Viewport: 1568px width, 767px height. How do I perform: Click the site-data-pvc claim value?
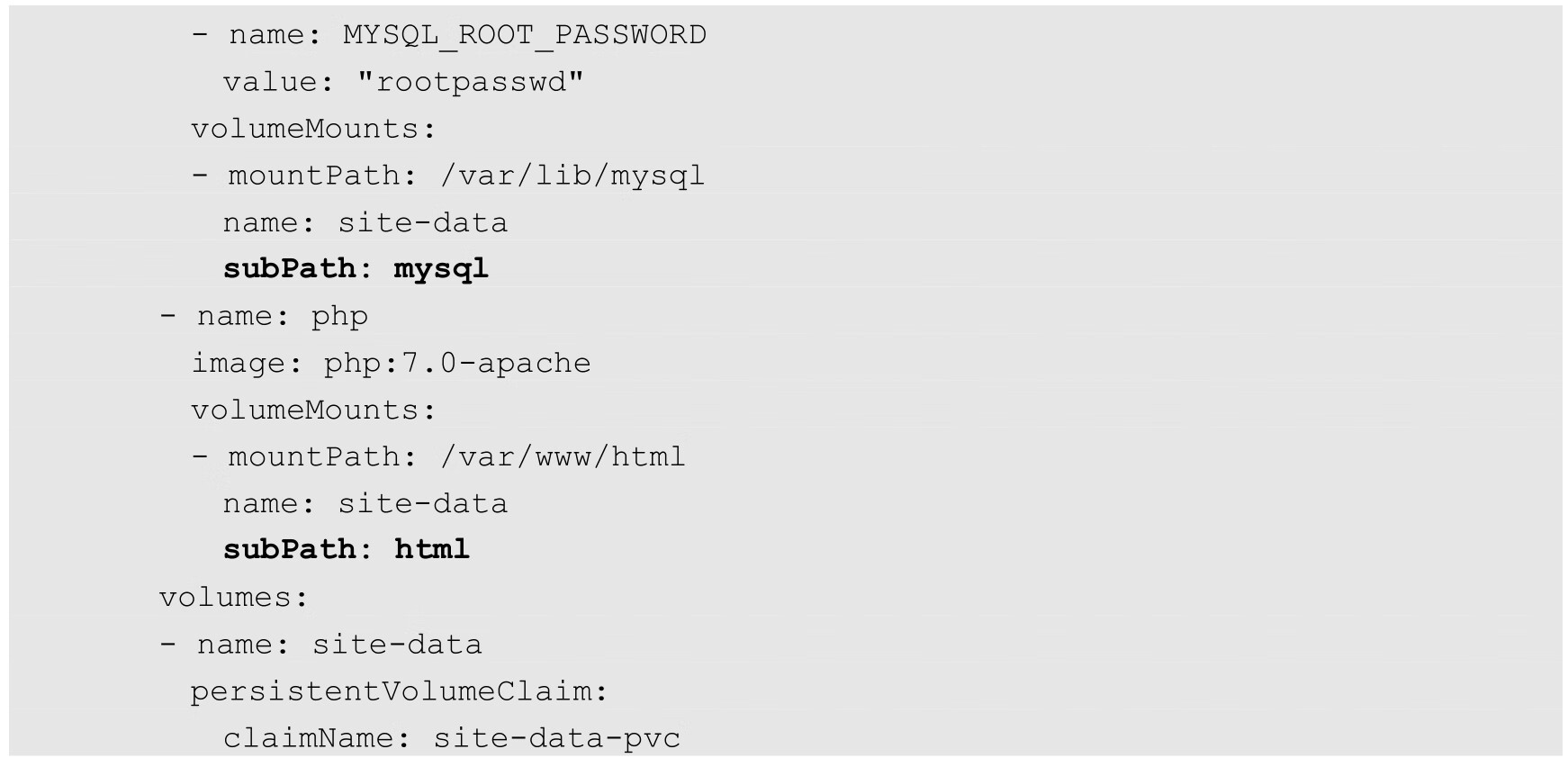tap(557, 738)
